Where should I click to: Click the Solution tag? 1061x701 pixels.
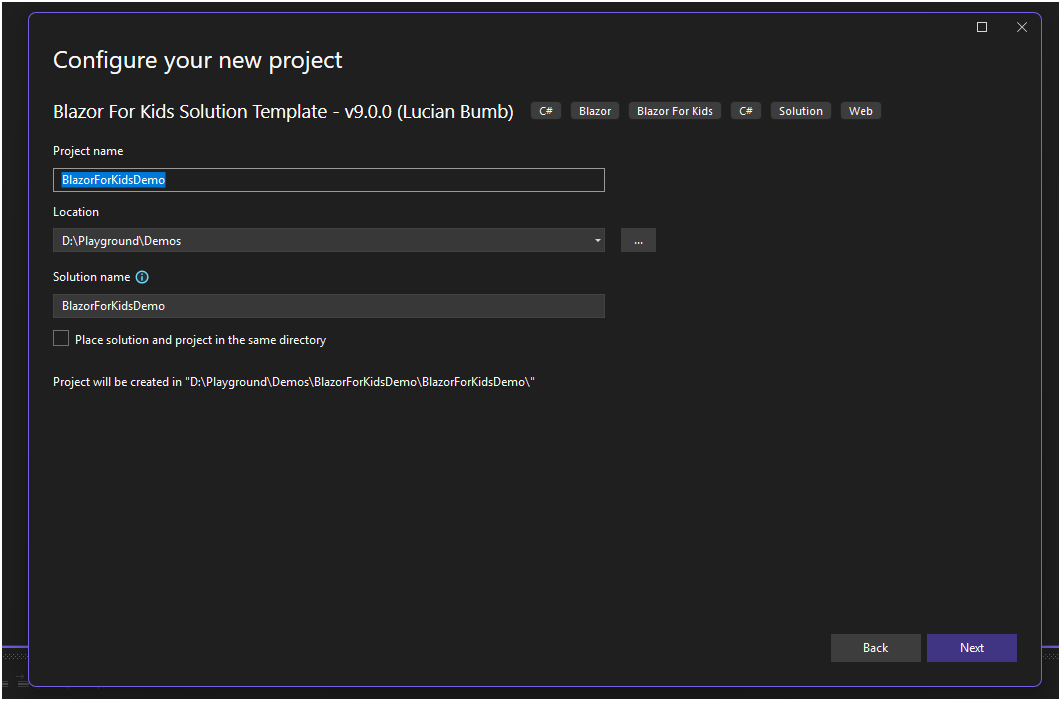800,111
